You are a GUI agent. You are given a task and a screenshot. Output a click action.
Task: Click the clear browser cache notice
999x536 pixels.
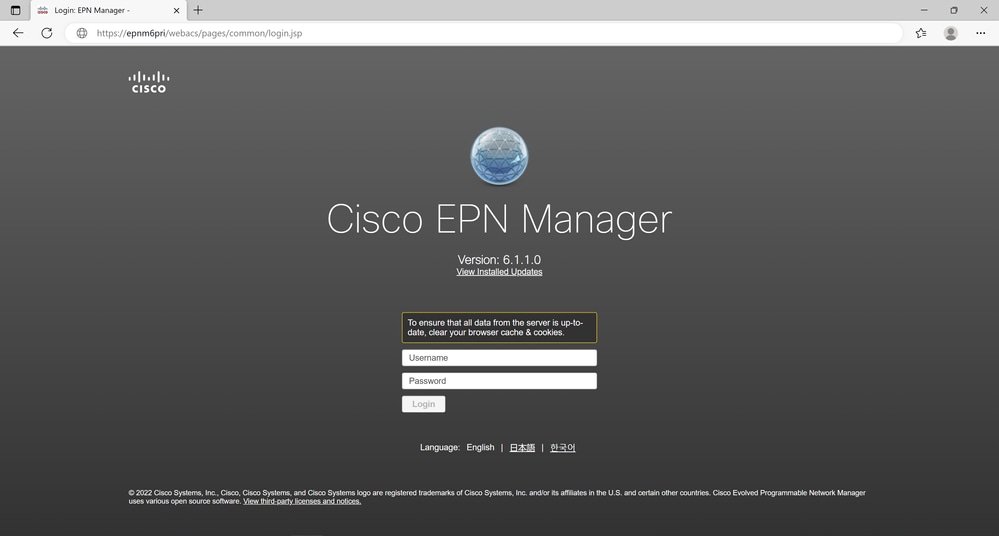tap(499, 328)
